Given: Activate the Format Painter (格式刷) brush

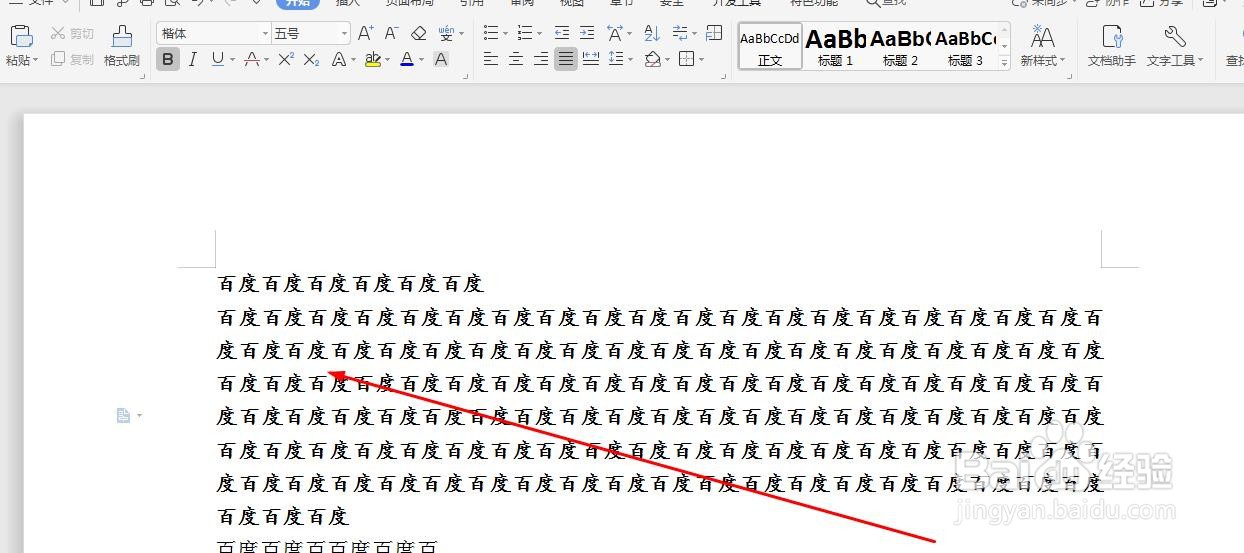Looking at the screenshot, I should coord(122,46).
